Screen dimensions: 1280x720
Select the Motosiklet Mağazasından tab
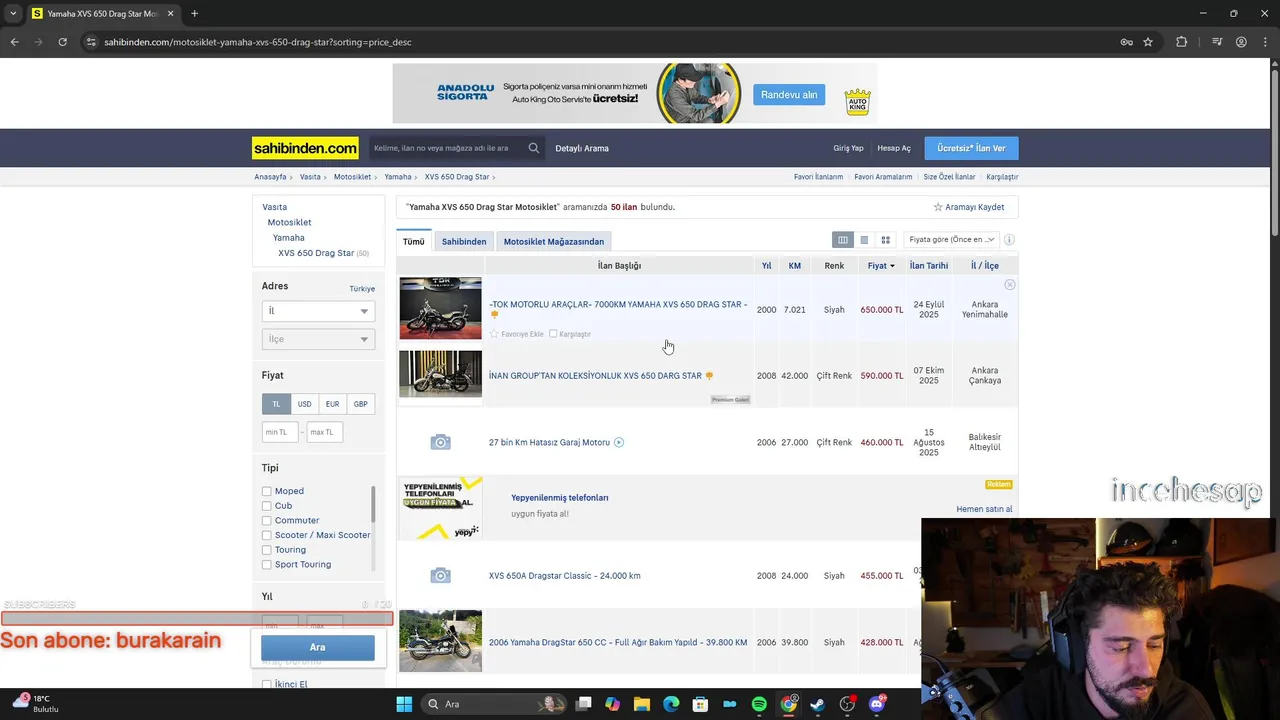coord(554,241)
